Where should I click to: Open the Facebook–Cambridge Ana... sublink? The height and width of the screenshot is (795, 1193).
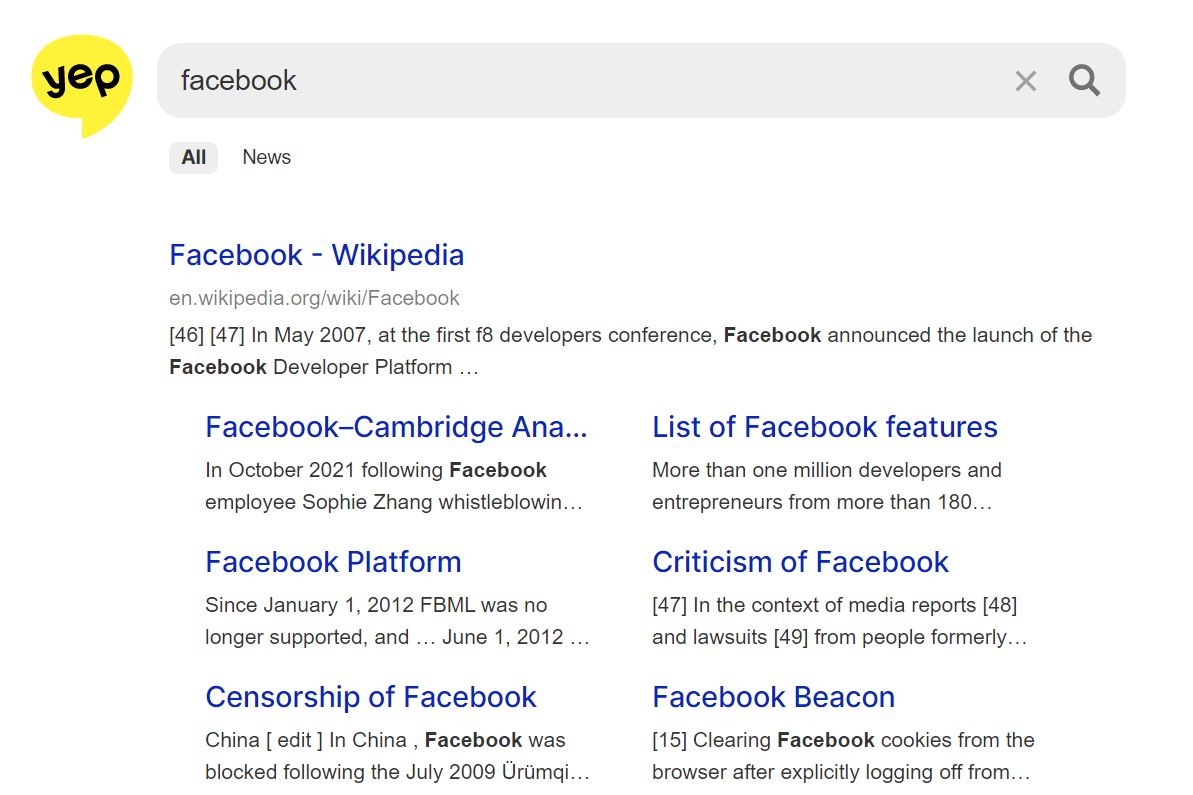pyautogui.click(x=396, y=428)
